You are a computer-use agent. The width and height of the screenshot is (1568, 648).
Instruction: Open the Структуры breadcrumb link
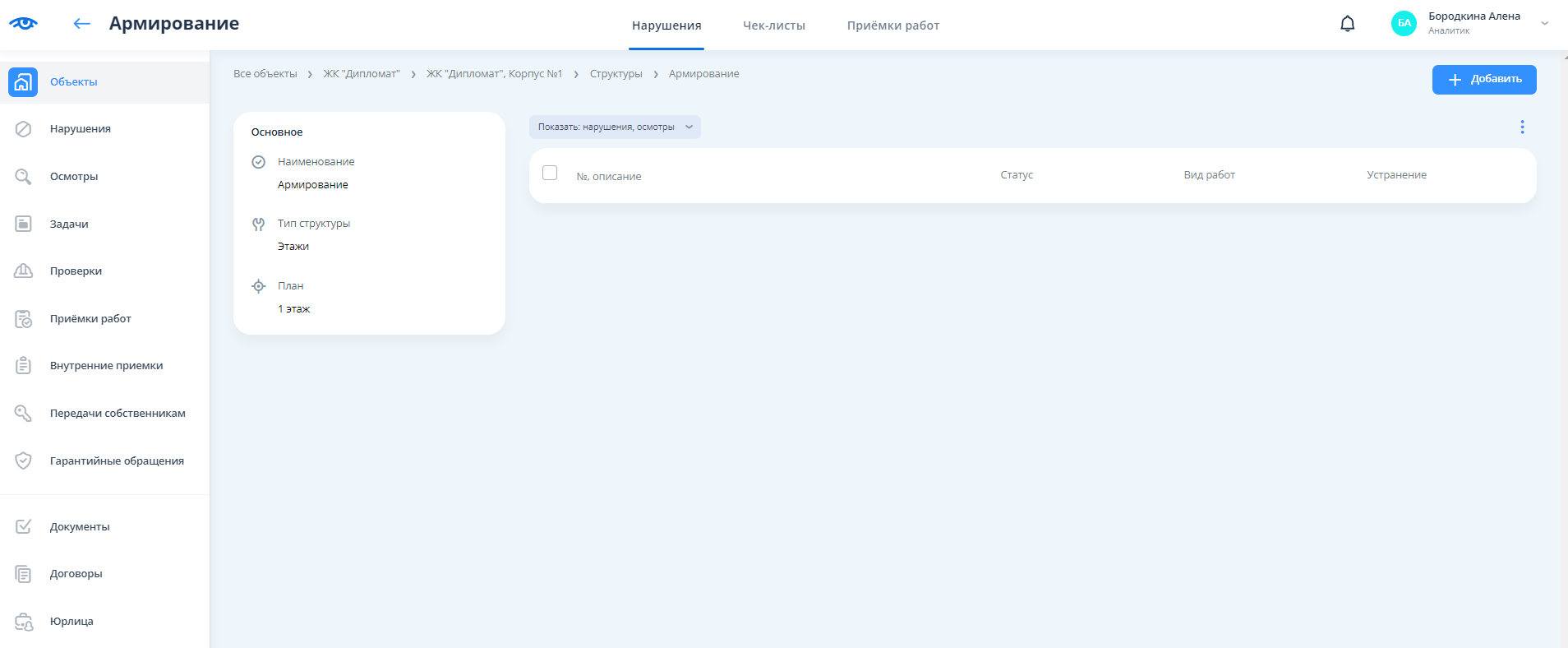pos(616,74)
